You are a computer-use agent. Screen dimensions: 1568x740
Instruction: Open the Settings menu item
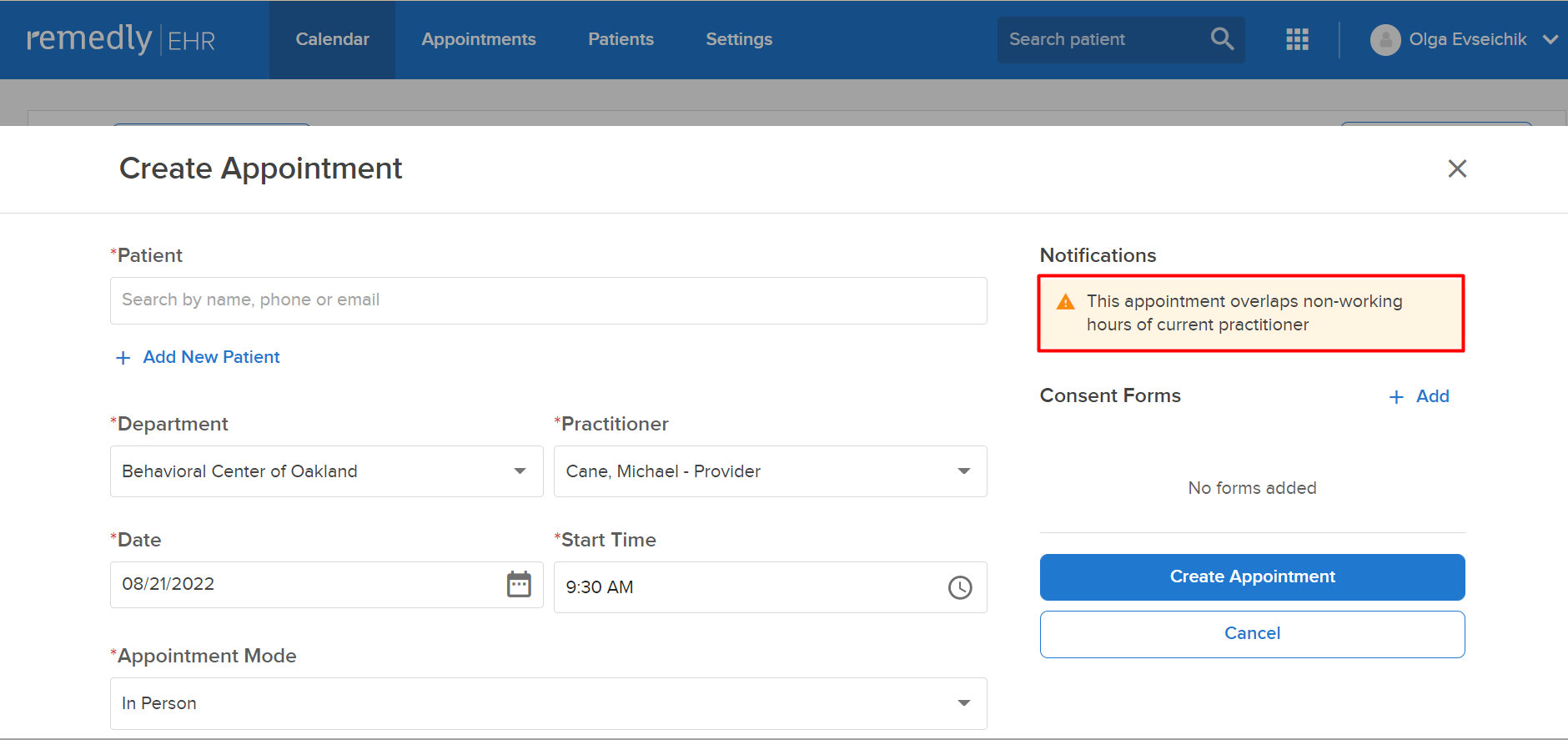click(739, 39)
